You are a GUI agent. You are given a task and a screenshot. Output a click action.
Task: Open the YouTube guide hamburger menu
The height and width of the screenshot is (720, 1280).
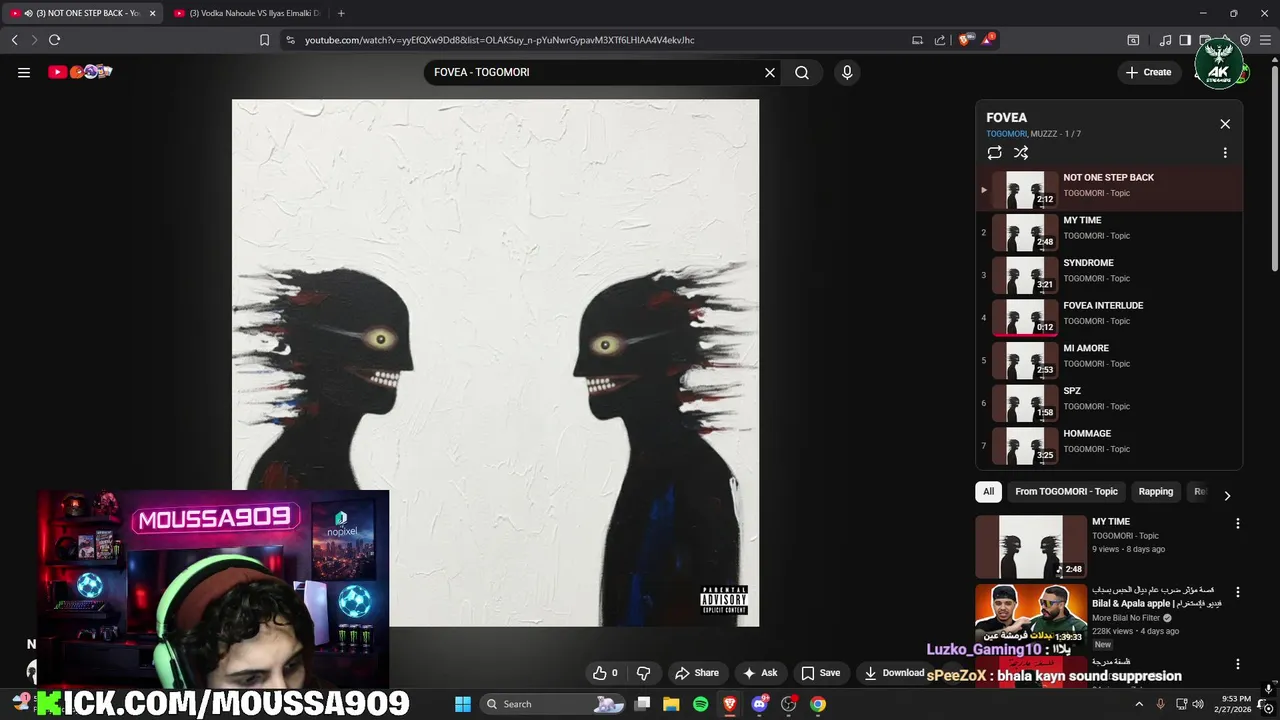[x=24, y=72]
